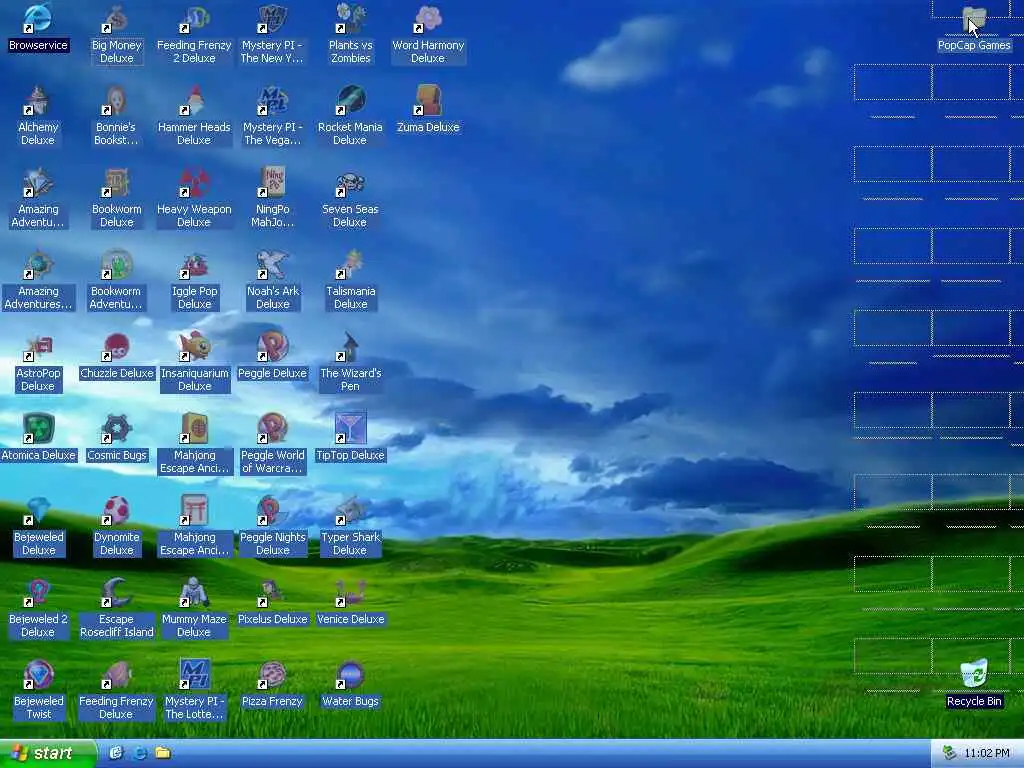Open the folder icon in Quick Launch
The width and height of the screenshot is (1024, 768).
163,753
